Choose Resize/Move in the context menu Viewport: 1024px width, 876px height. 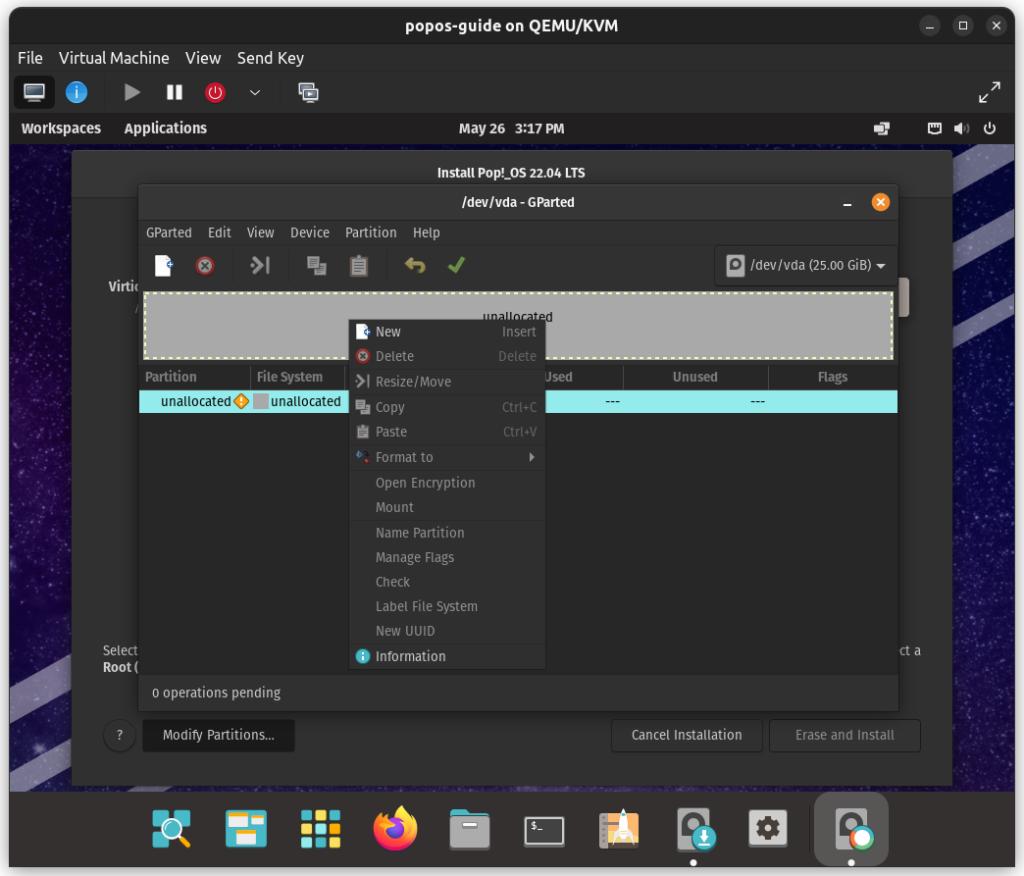point(447,381)
